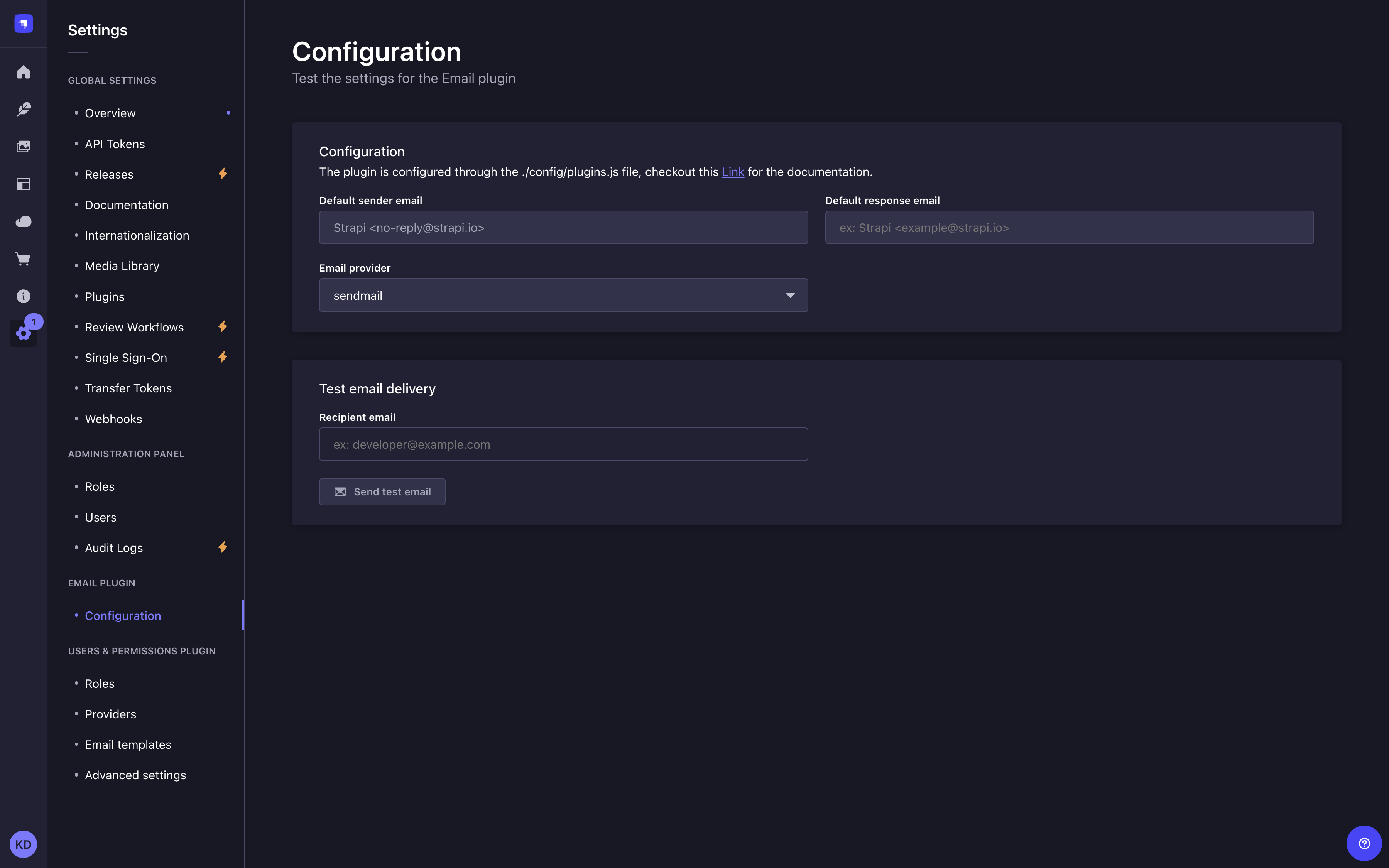Open the Marketplace cart icon
The image size is (1389, 868).
(23, 259)
